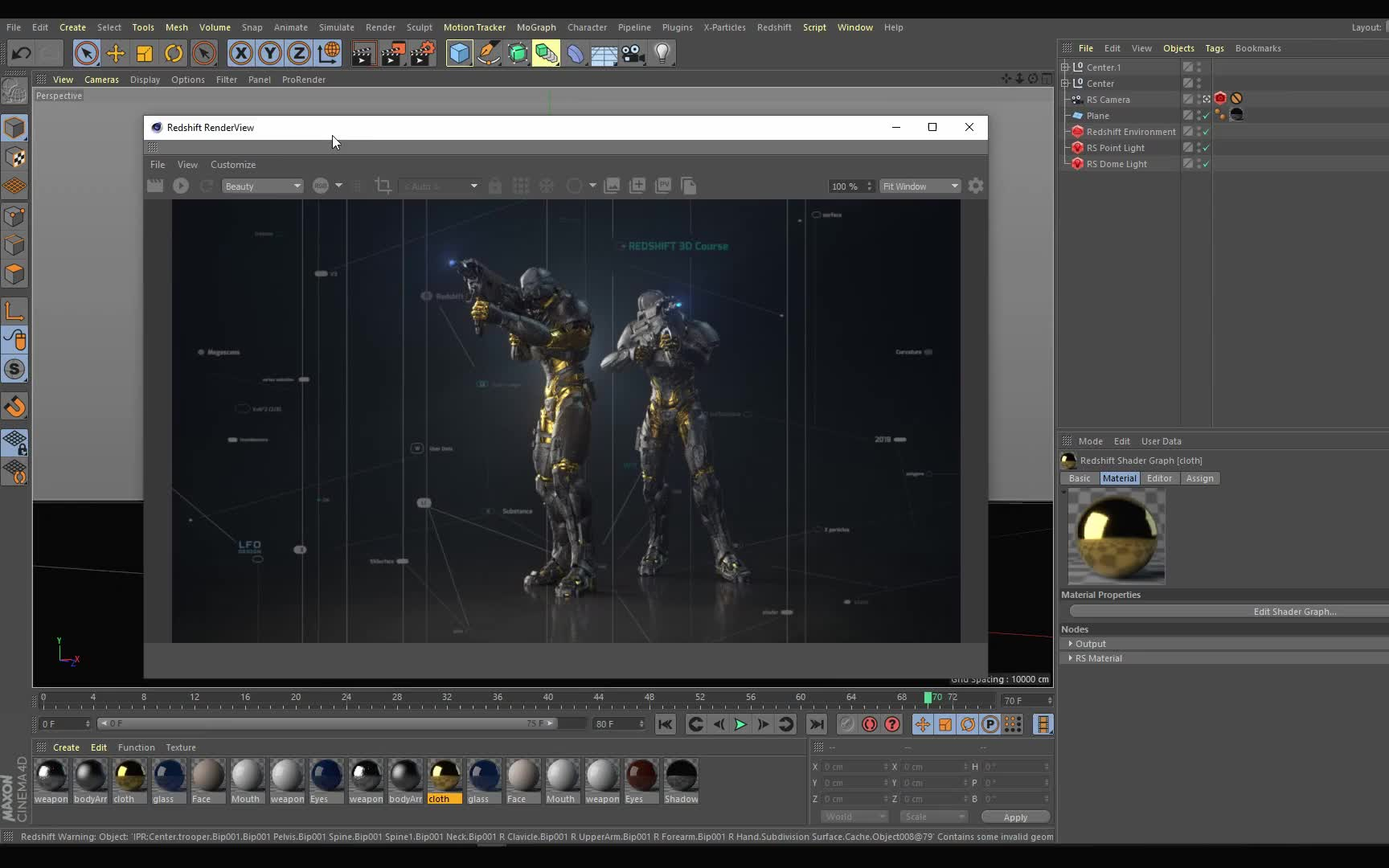This screenshot has height=868, width=1389.
Task: Click the Undo arrow icon
Action: 22,54
